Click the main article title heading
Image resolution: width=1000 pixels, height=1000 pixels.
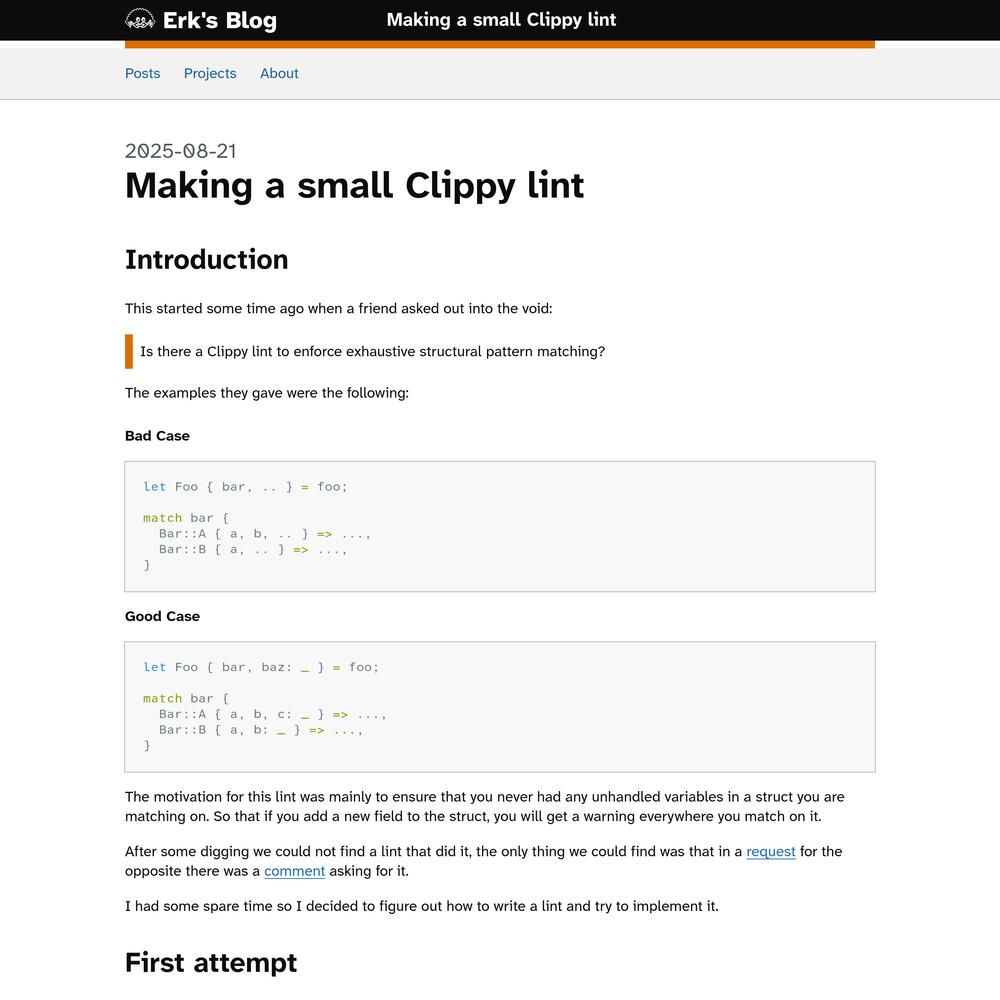coord(354,186)
